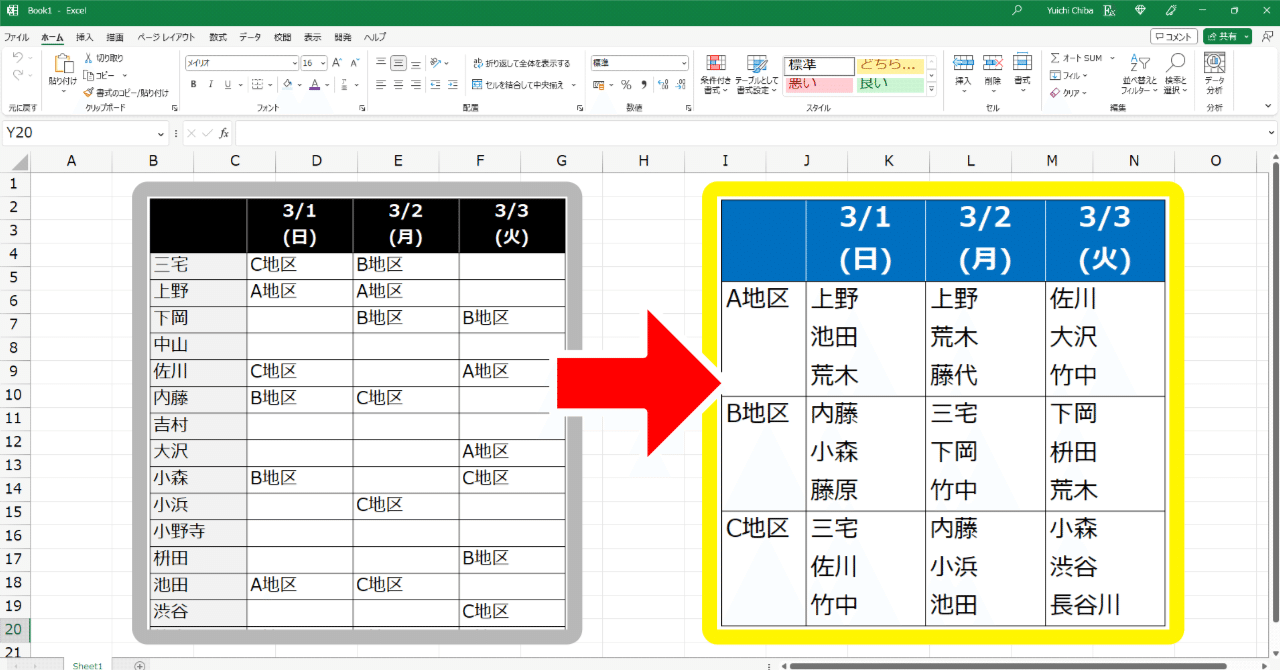Screen dimensions: 1280x670
Task: Apply italic formatting
Action: [211, 84]
